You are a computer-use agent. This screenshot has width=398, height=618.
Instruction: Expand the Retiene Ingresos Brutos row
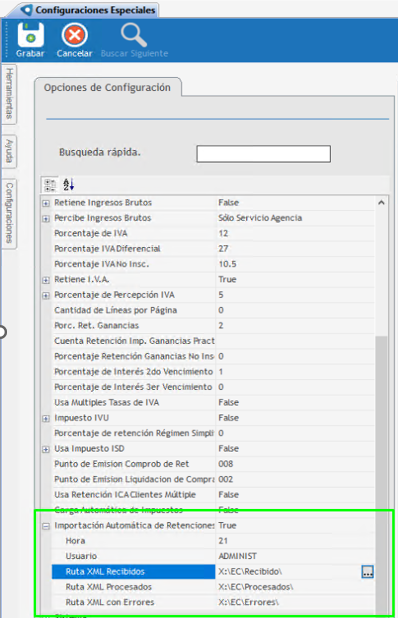46,203
